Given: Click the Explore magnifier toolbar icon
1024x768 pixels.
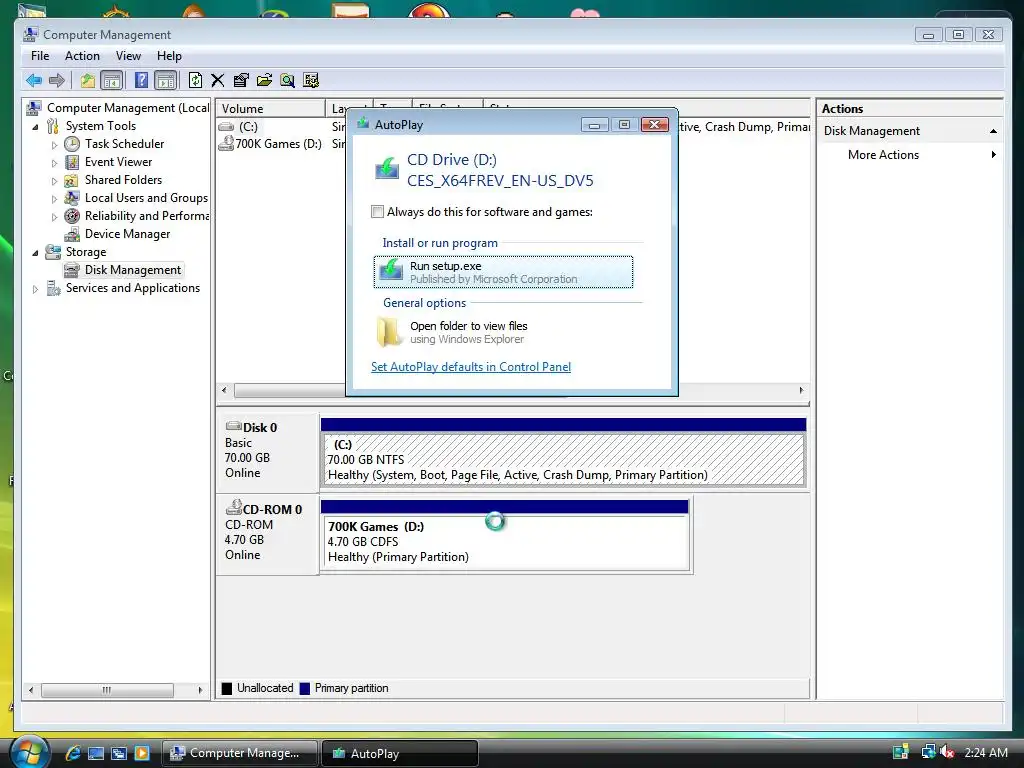Looking at the screenshot, I should pyautogui.click(x=287, y=80).
